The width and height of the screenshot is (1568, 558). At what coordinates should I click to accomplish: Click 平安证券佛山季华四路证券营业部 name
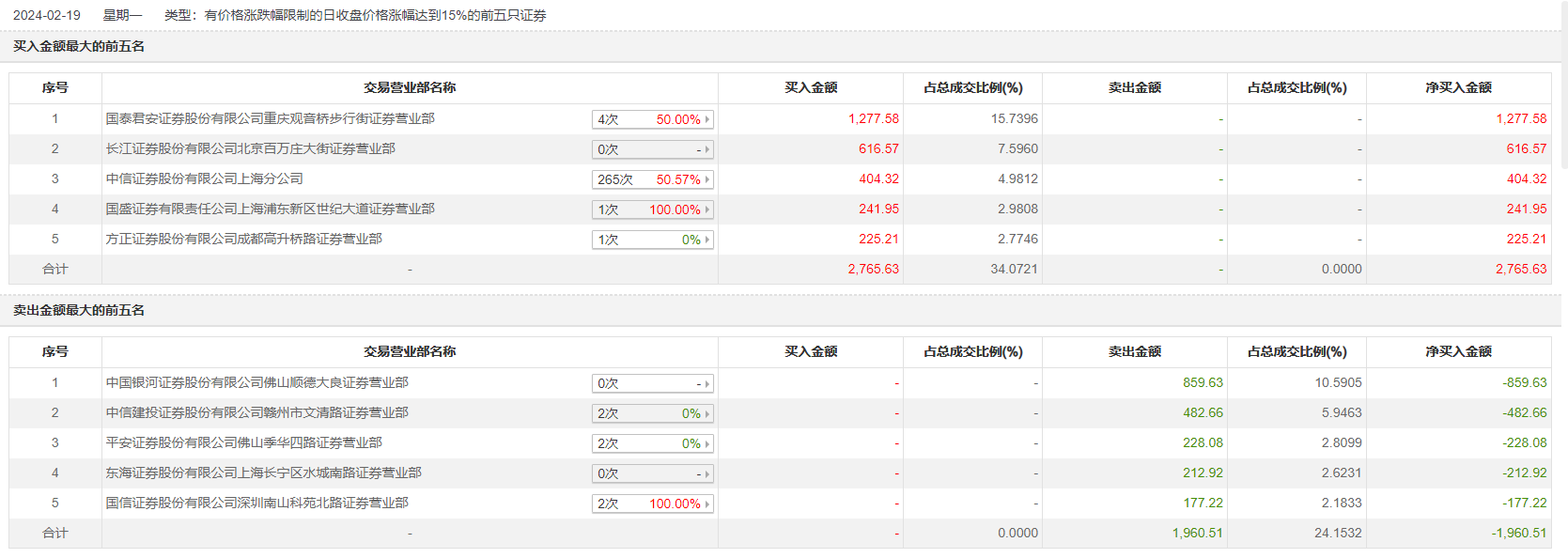[x=243, y=442]
